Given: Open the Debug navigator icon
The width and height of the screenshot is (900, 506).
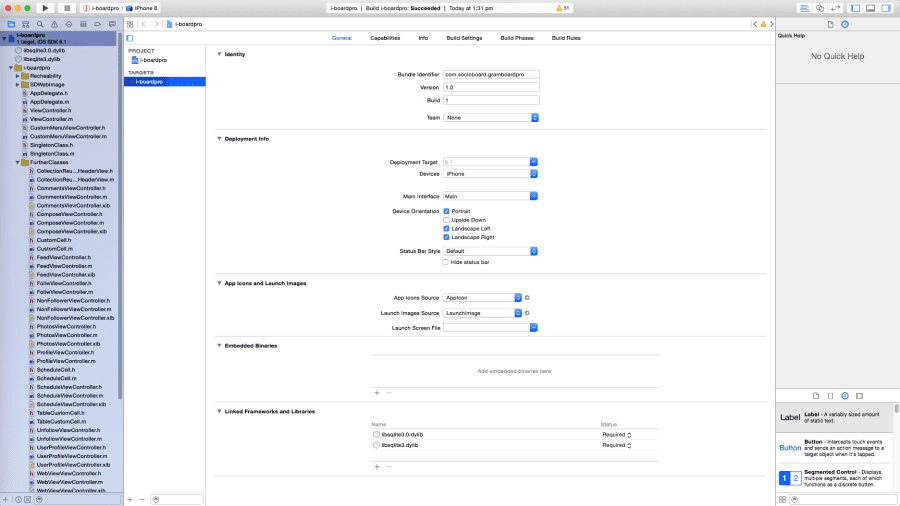Looking at the screenshot, I should click(83, 24).
